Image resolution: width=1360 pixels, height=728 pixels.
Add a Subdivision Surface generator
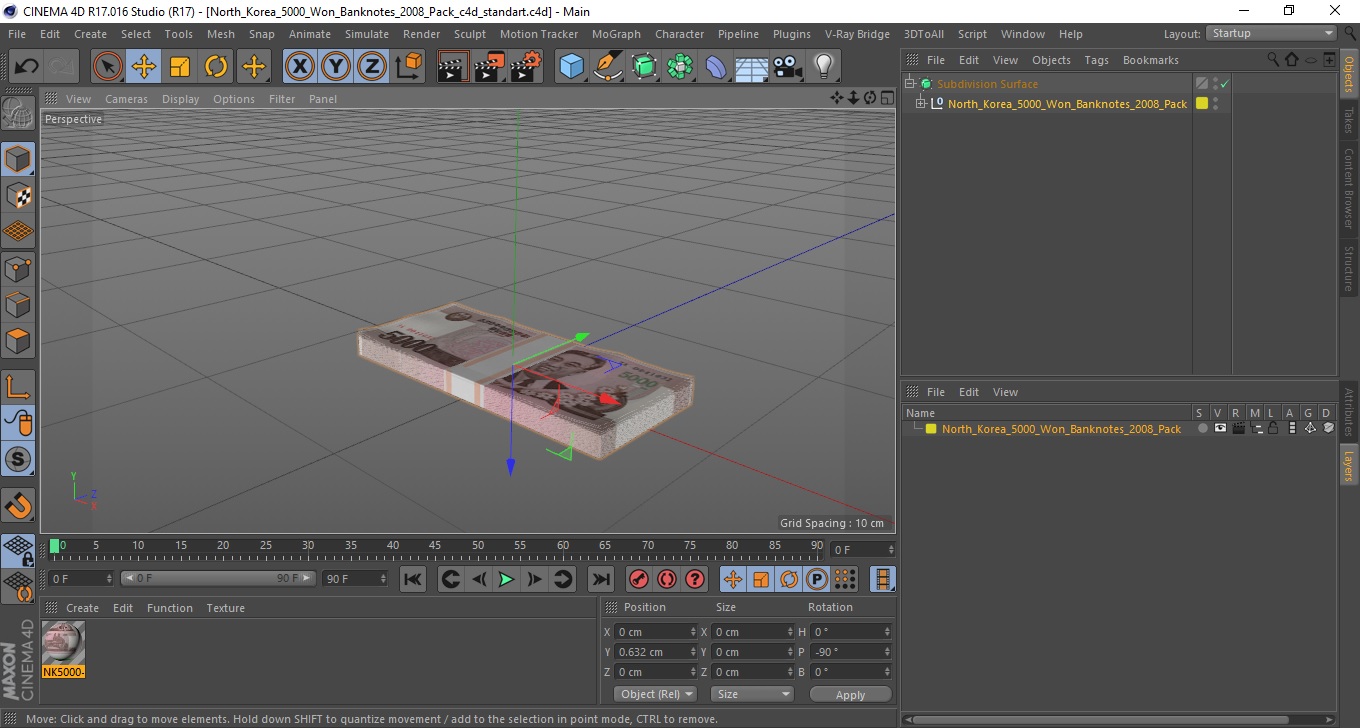click(644, 67)
